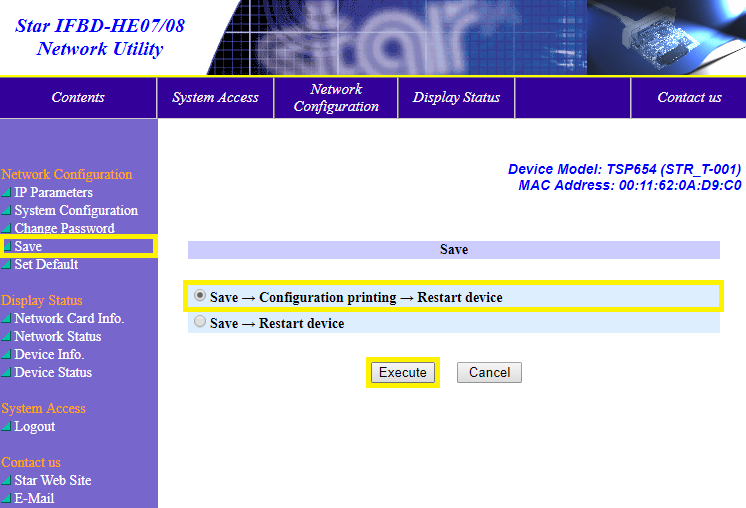Click the MAC Address 00:11:62:0A:D9:C0 text
Viewport: 746px width, 508px height.
coord(629,185)
